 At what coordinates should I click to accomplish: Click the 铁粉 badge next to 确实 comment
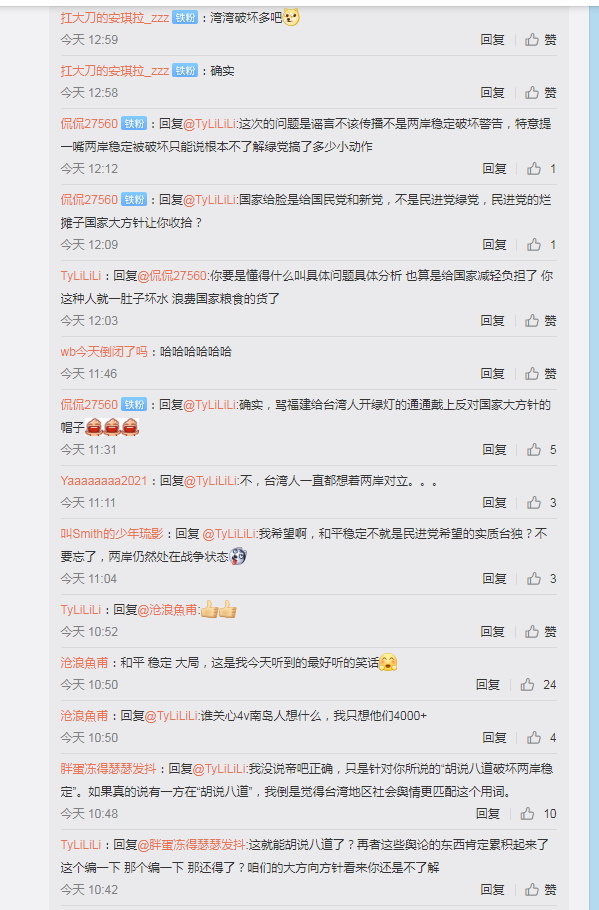coord(185,71)
